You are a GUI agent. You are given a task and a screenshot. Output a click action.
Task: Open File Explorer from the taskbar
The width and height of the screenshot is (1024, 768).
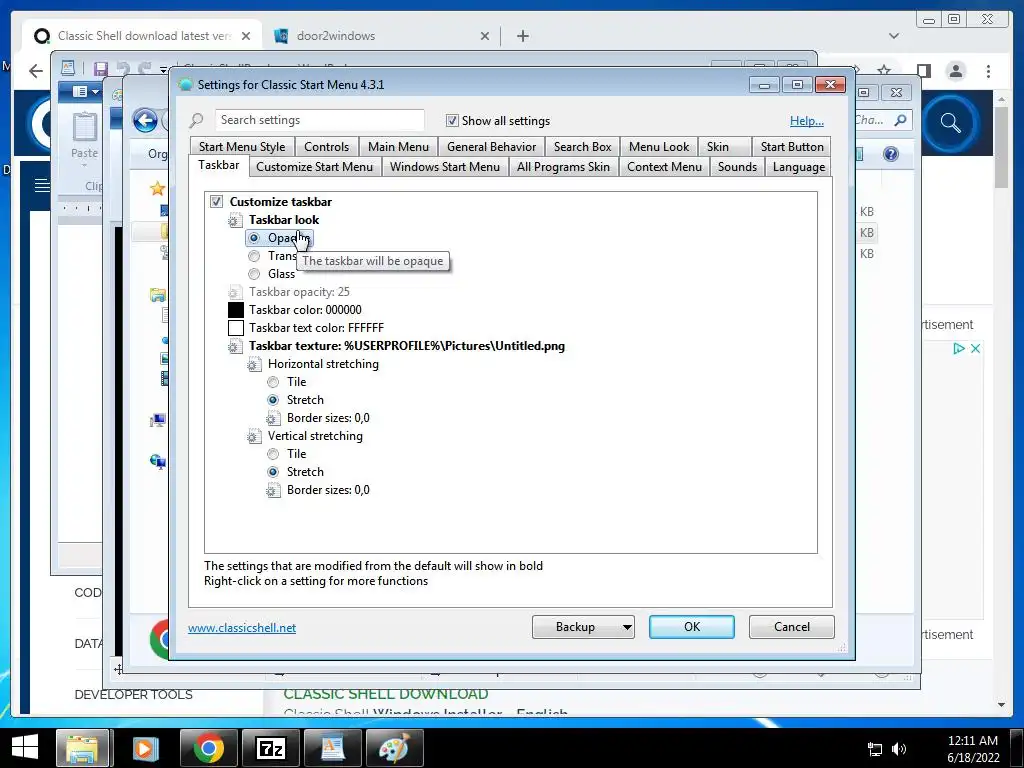[x=82, y=748]
